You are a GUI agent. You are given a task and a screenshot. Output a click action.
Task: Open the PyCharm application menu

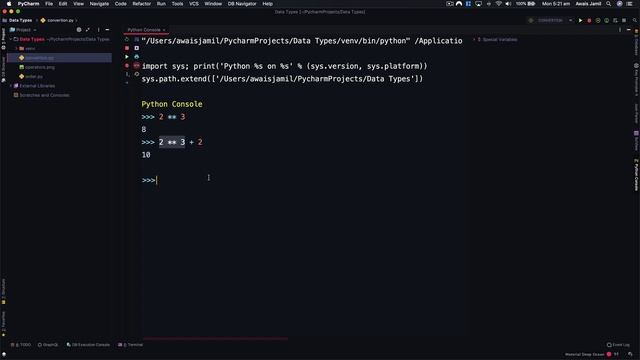[x=28, y=4]
